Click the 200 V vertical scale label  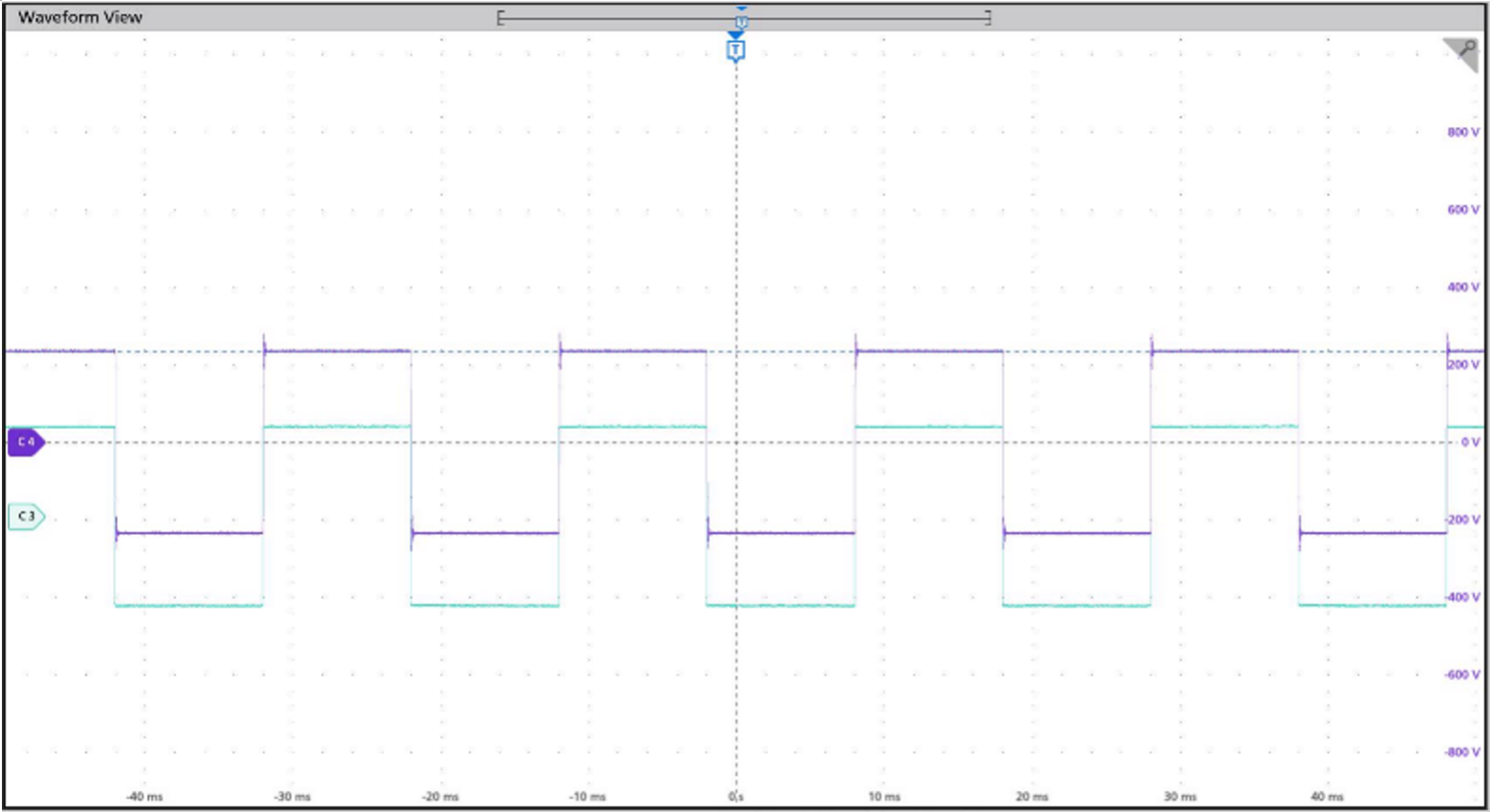pos(1462,365)
